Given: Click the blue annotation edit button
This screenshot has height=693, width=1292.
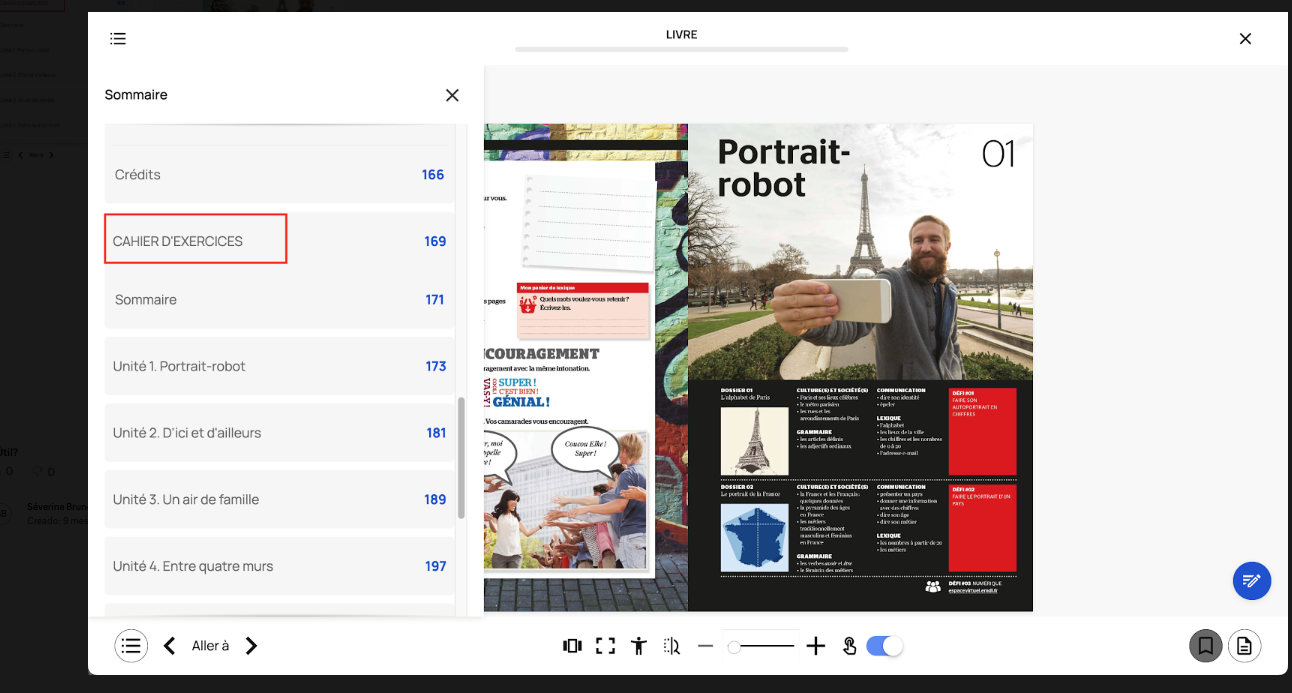Looking at the screenshot, I should click(x=1251, y=580).
